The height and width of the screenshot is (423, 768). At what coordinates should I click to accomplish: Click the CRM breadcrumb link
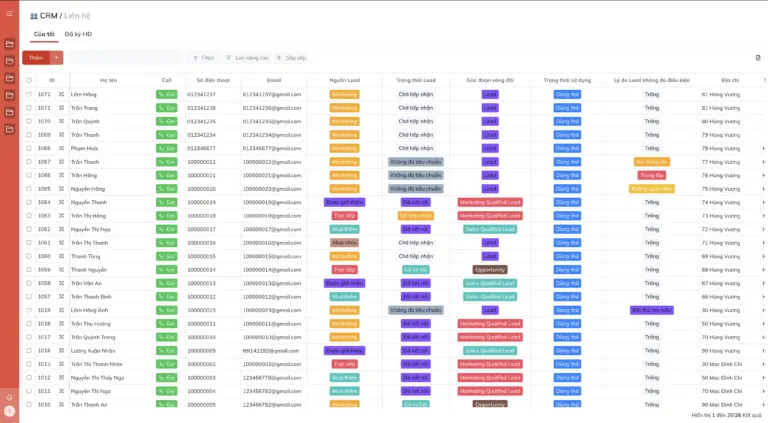point(48,16)
